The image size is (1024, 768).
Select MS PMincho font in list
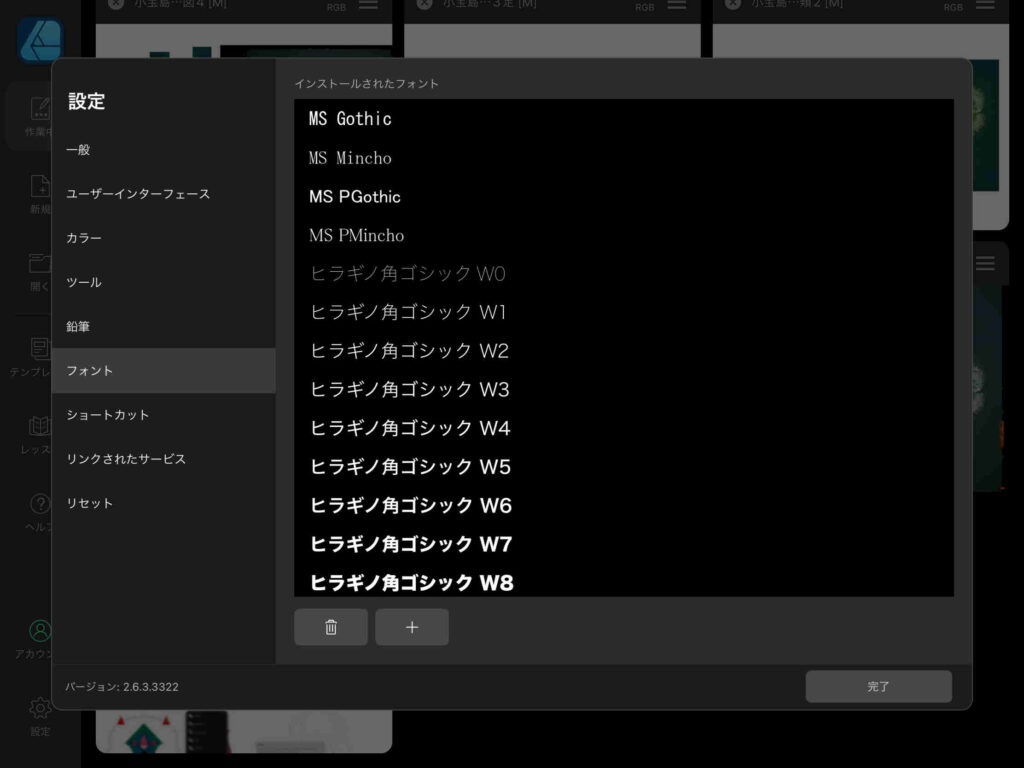click(x=624, y=235)
